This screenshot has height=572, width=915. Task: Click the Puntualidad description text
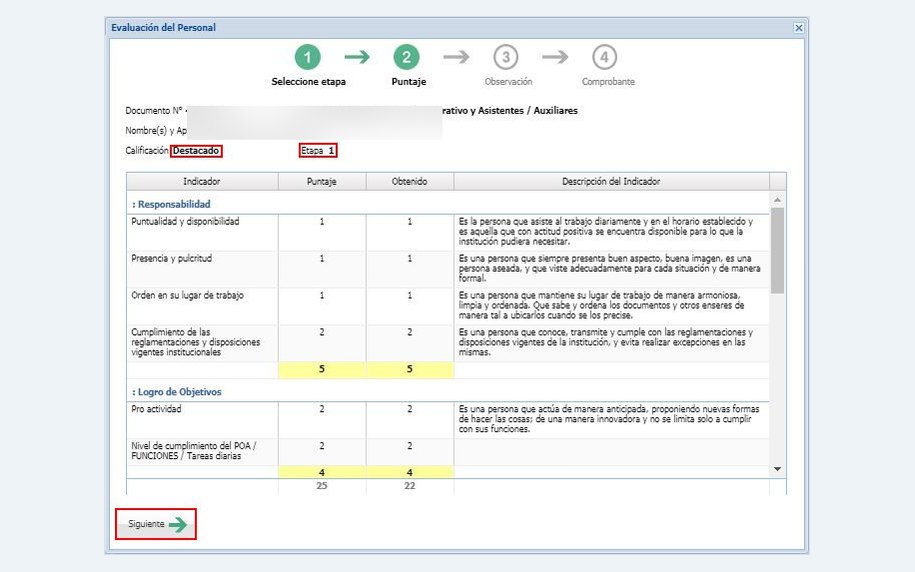(606, 232)
